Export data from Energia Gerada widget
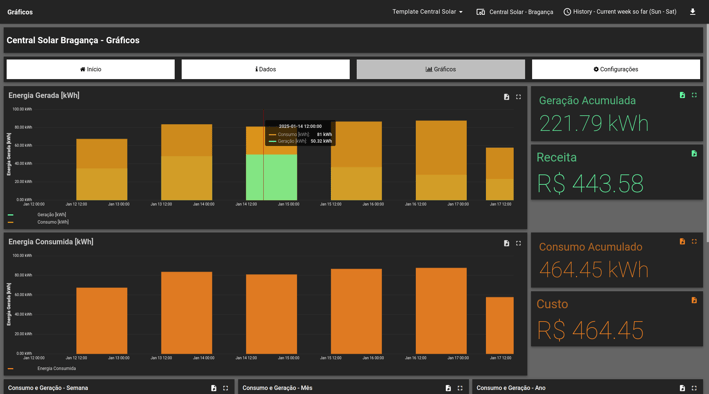Viewport: 709px width, 394px height. (506, 97)
